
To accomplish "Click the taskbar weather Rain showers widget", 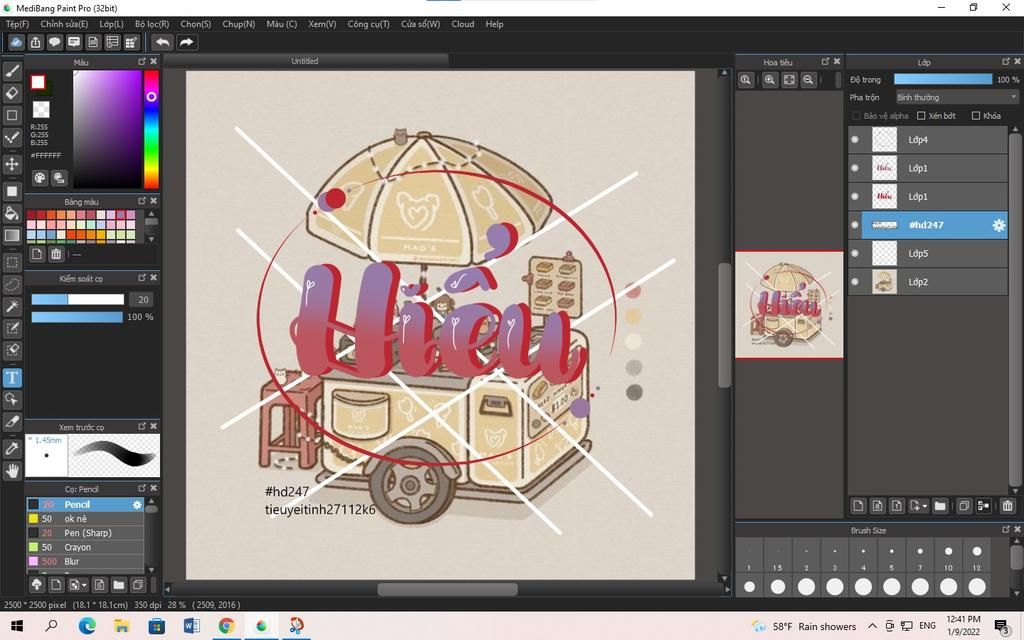I will [x=804, y=626].
